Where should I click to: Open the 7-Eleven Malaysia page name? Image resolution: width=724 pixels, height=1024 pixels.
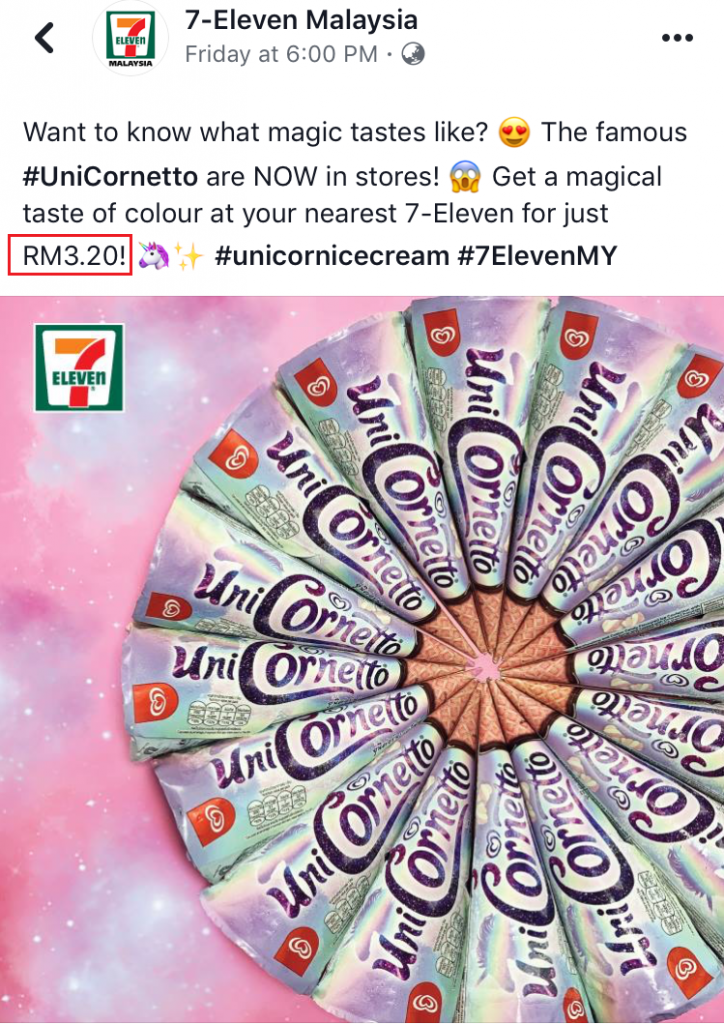pos(301,20)
